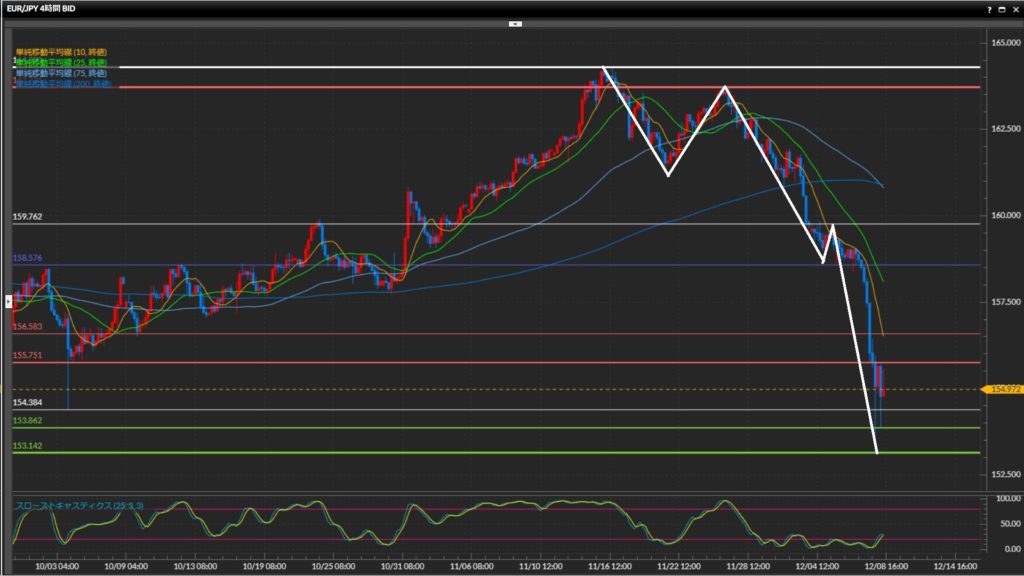The image size is (1024, 576).
Task: Click the slow stochastics indicator label
Action: (78, 506)
